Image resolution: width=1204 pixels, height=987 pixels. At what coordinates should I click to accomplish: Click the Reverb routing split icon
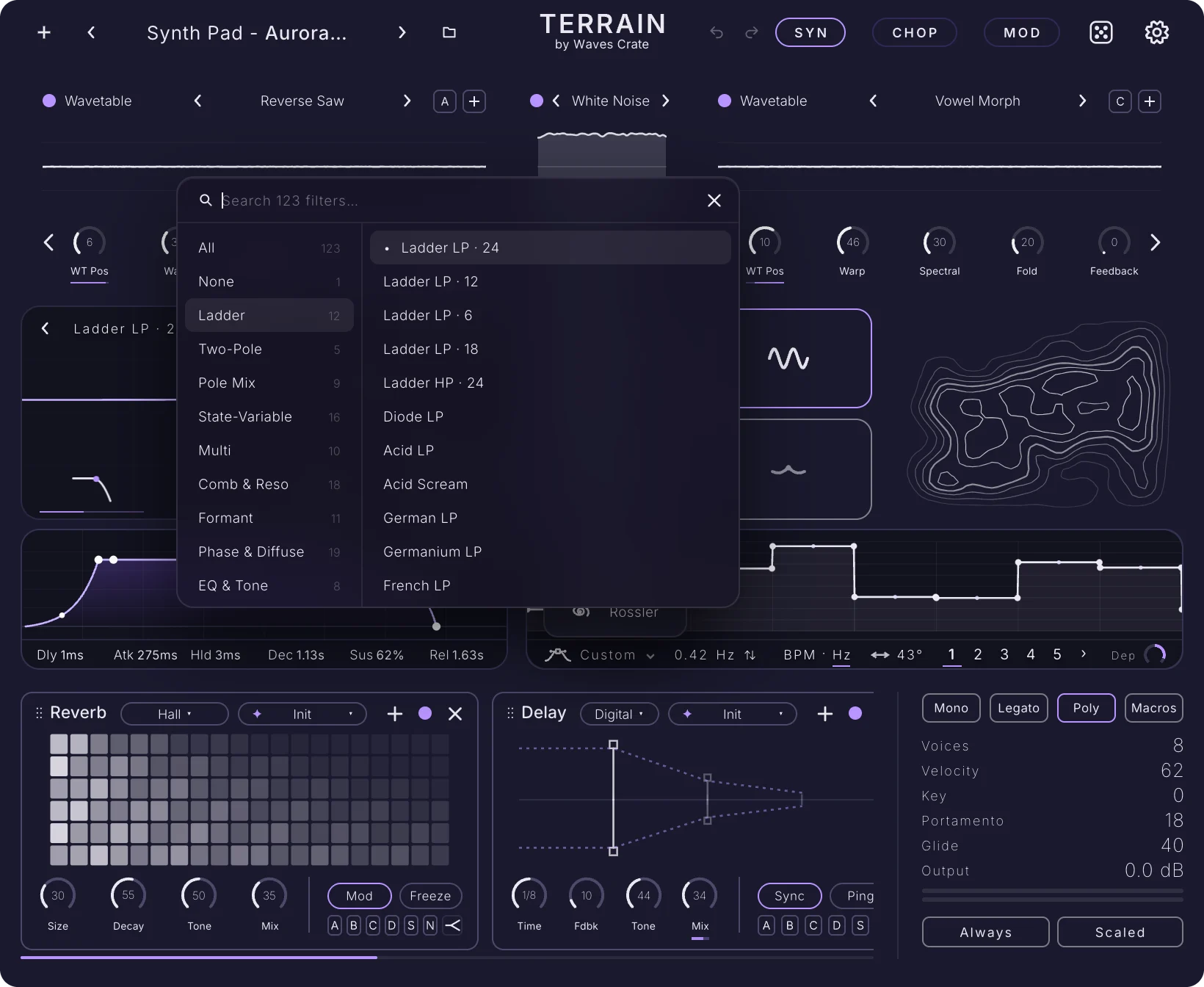pyautogui.click(x=453, y=925)
